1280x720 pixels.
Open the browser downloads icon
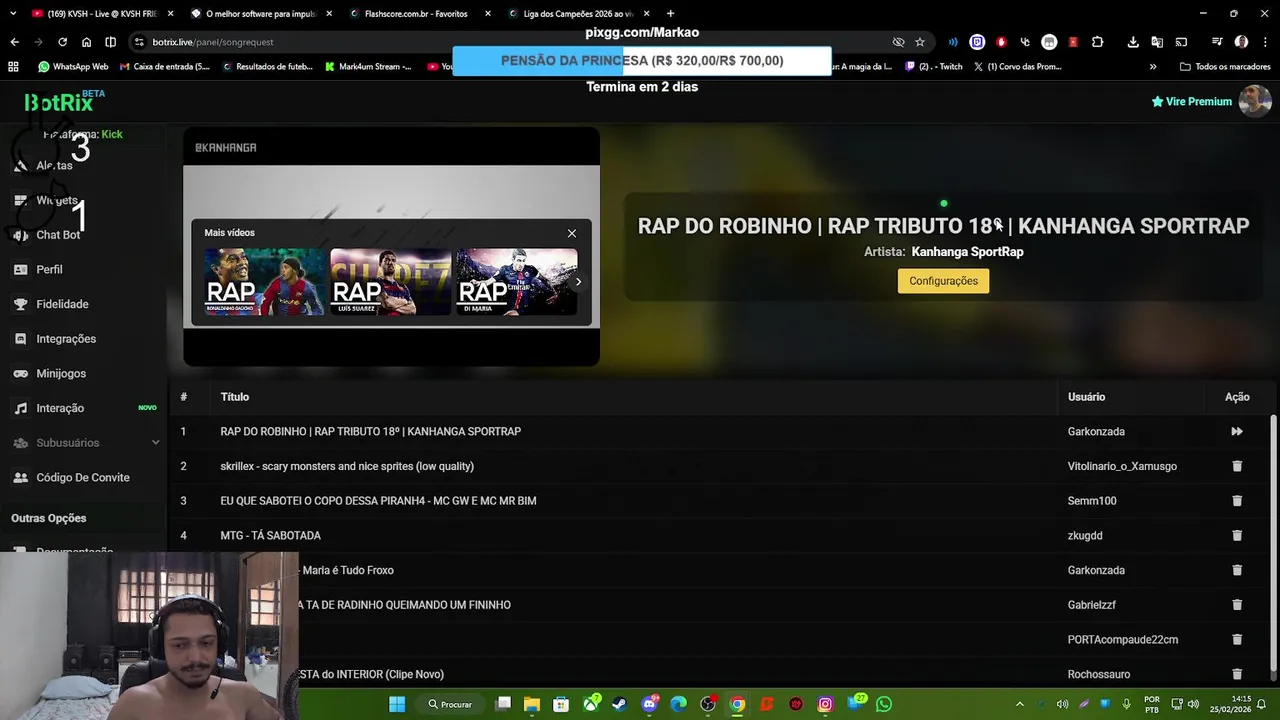point(1133,42)
